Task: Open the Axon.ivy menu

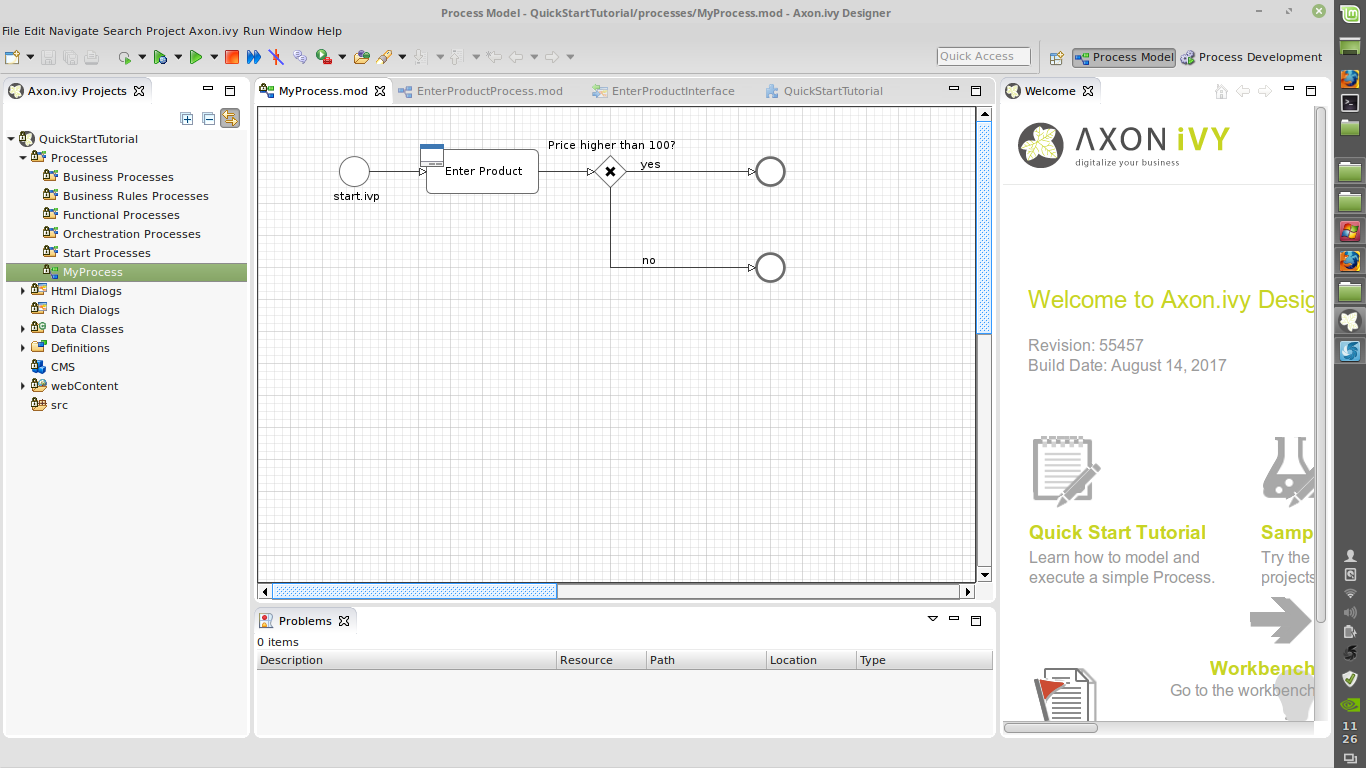Action: [x=214, y=31]
